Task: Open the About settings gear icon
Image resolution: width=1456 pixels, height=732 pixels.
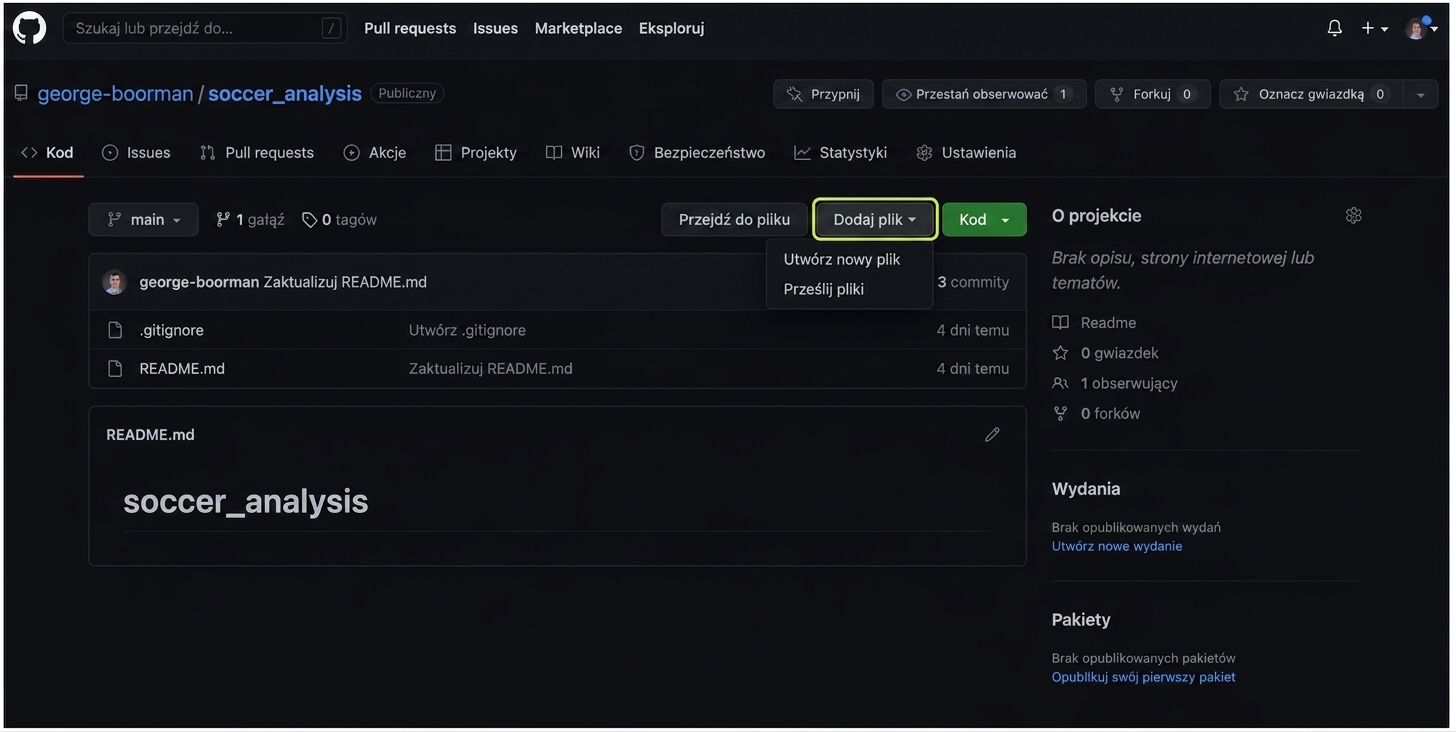Action: click(1354, 215)
